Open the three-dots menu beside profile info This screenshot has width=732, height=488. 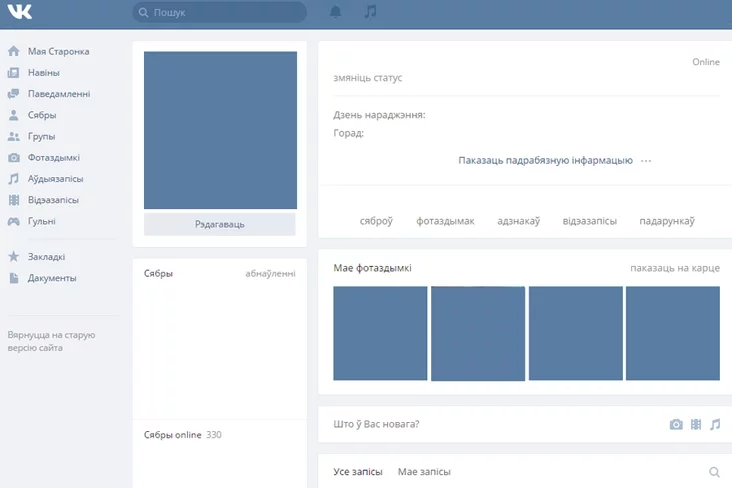tap(646, 160)
